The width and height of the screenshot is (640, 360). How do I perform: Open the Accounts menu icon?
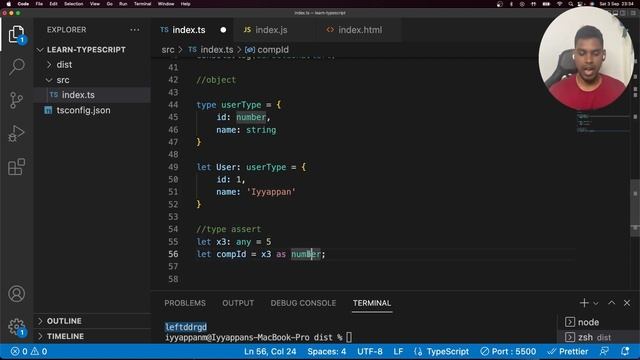(x=16, y=294)
